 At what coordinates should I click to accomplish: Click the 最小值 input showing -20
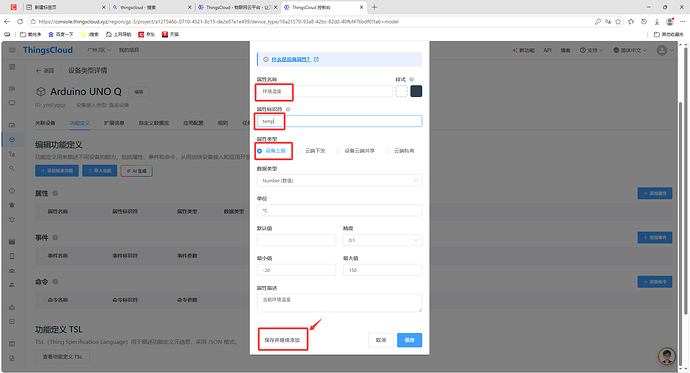pos(296,270)
